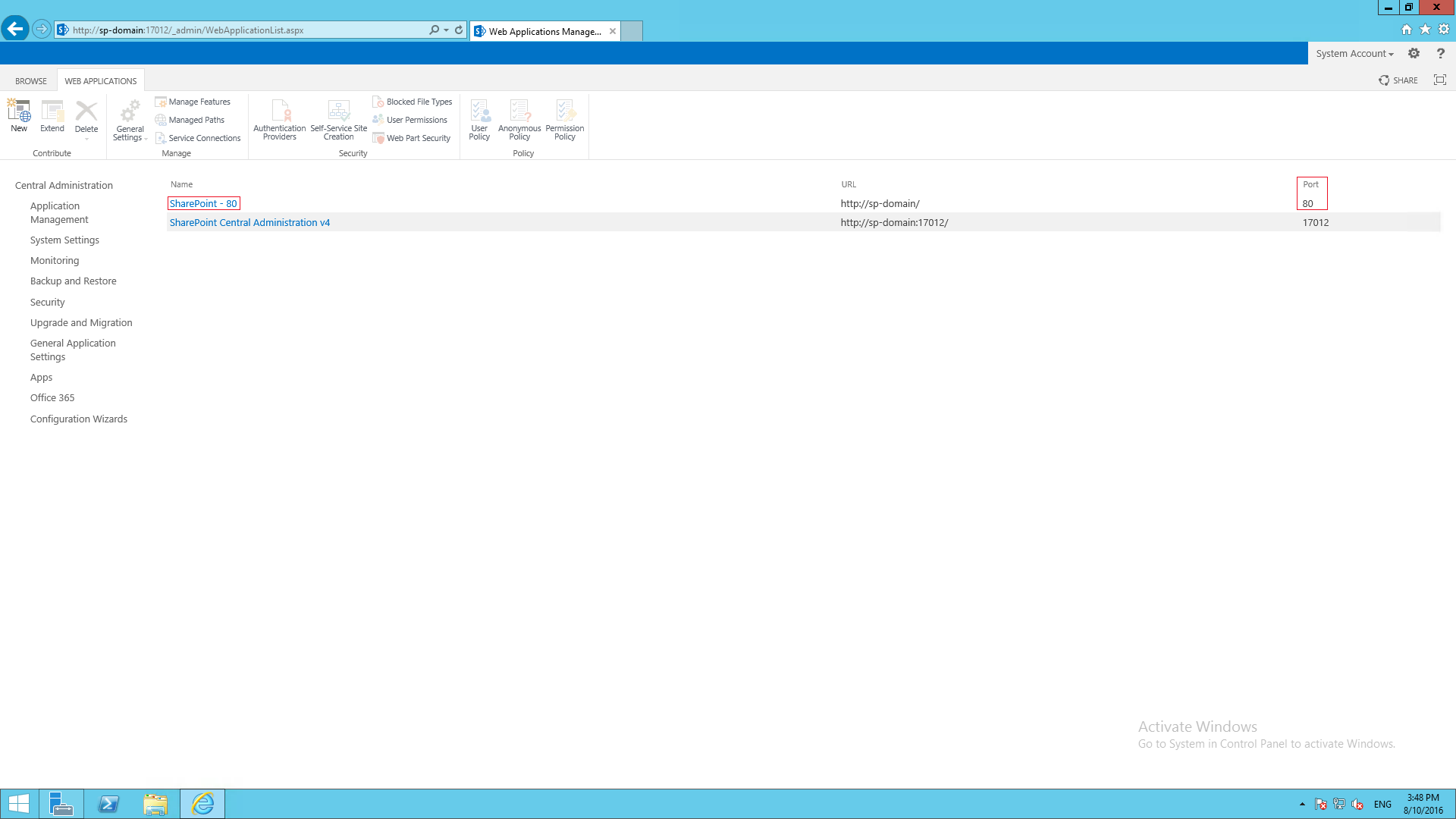Open browser home page icon
1456x819 pixels.
point(1407,30)
